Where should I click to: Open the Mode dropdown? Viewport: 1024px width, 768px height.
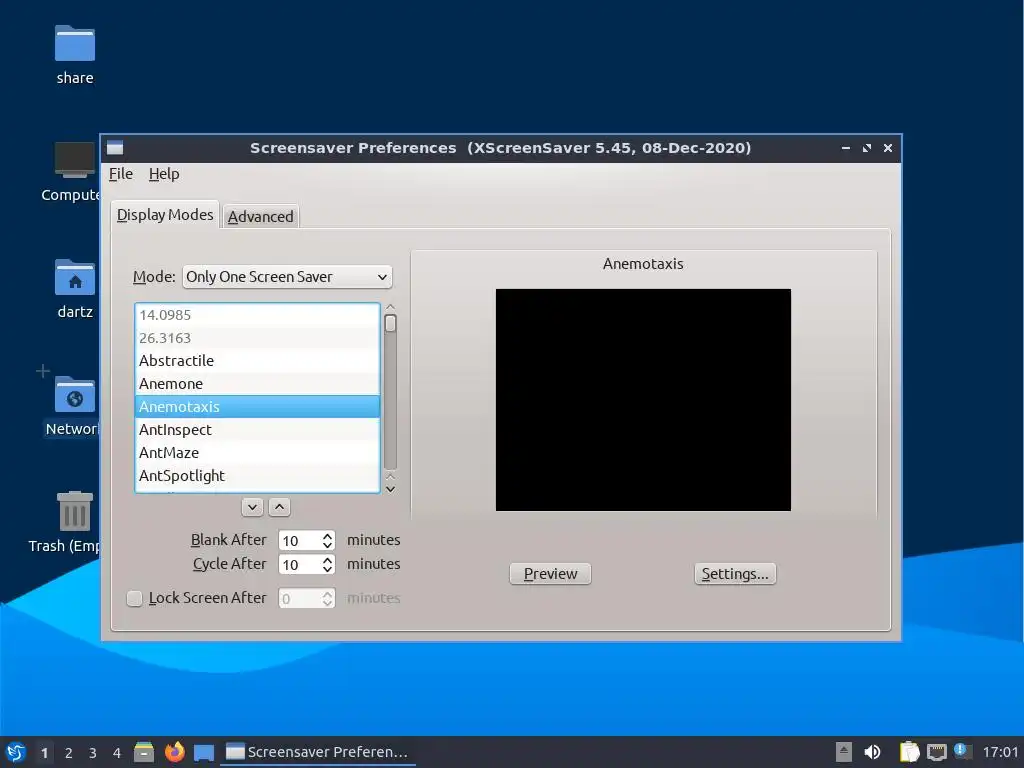click(287, 277)
